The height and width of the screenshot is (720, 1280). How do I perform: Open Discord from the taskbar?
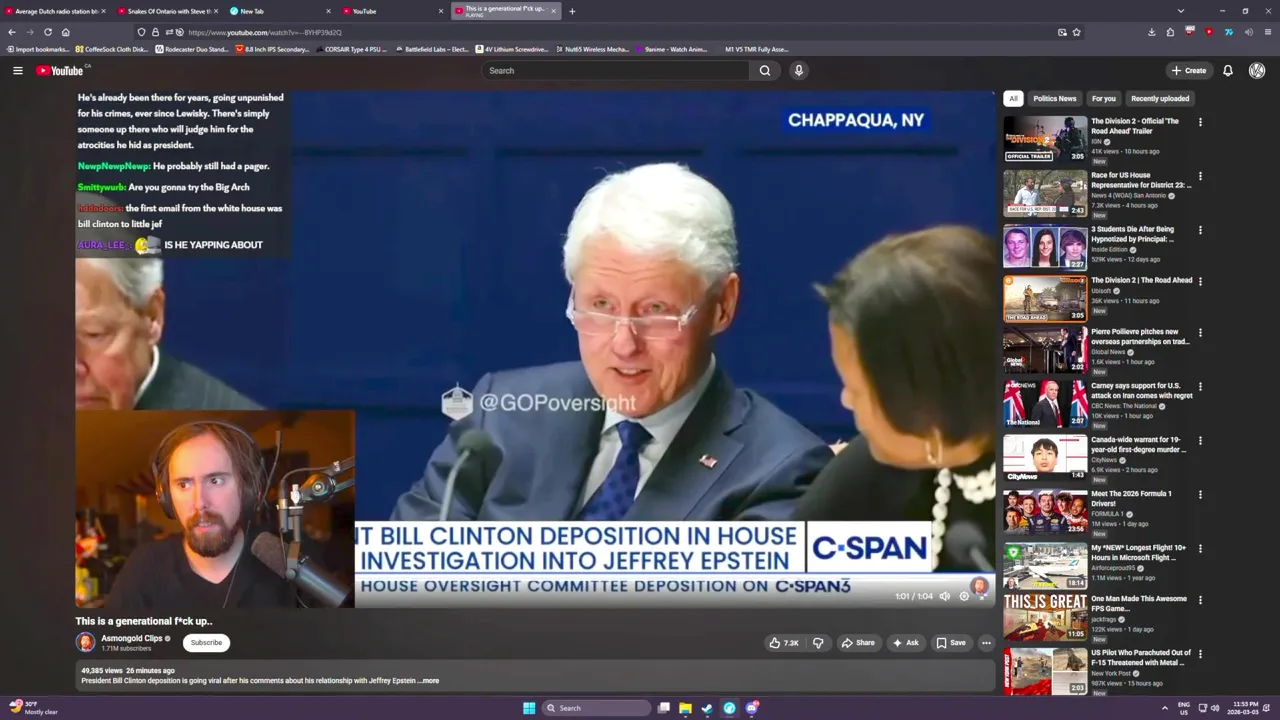(x=751, y=708)
